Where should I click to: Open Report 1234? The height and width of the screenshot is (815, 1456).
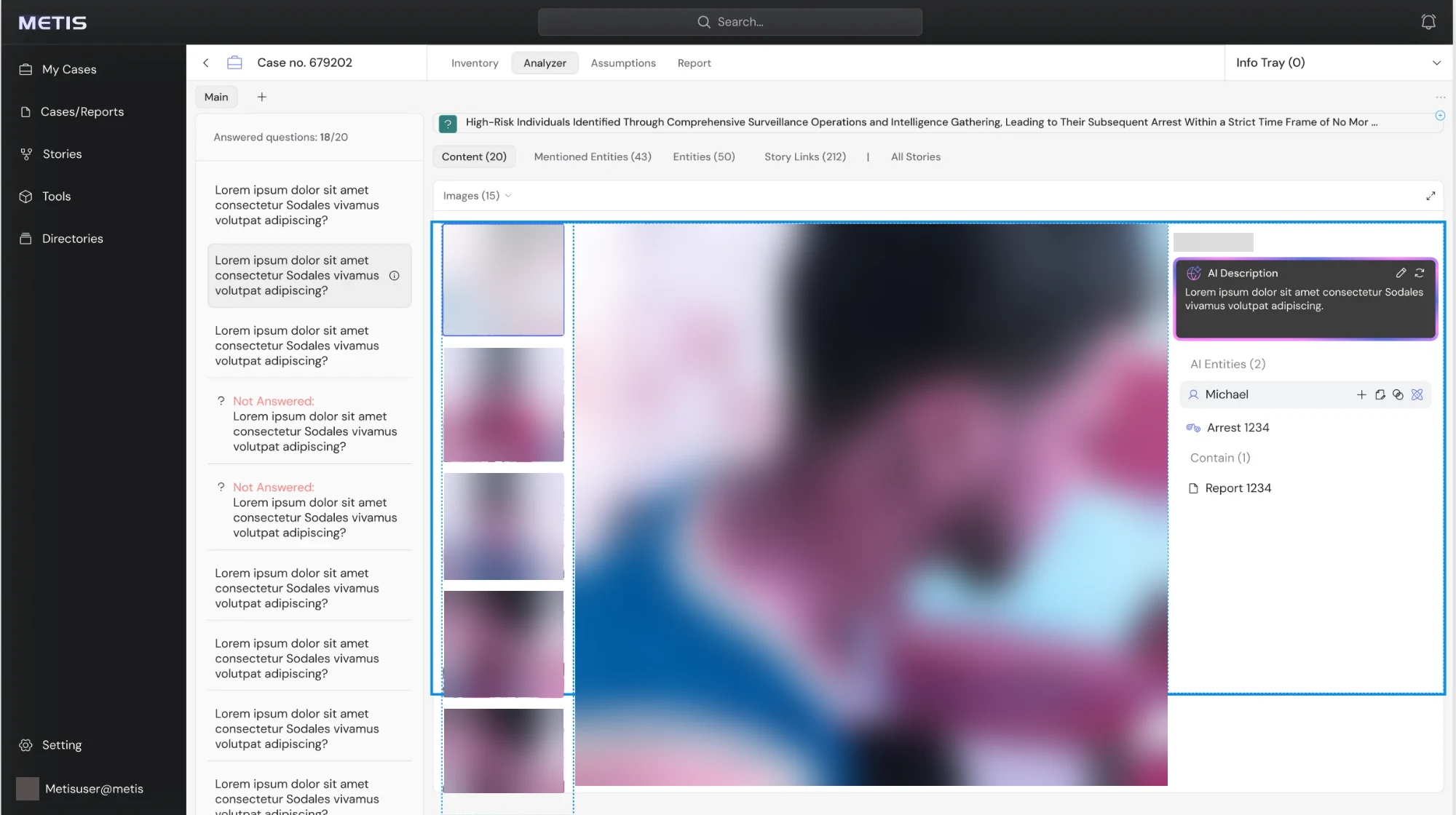tap(1238, 488)
